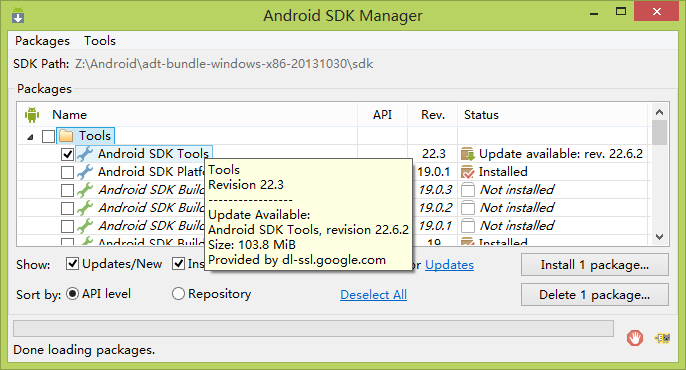Check the Android SDK Platform-tools checkbox

tap(67, 172)
